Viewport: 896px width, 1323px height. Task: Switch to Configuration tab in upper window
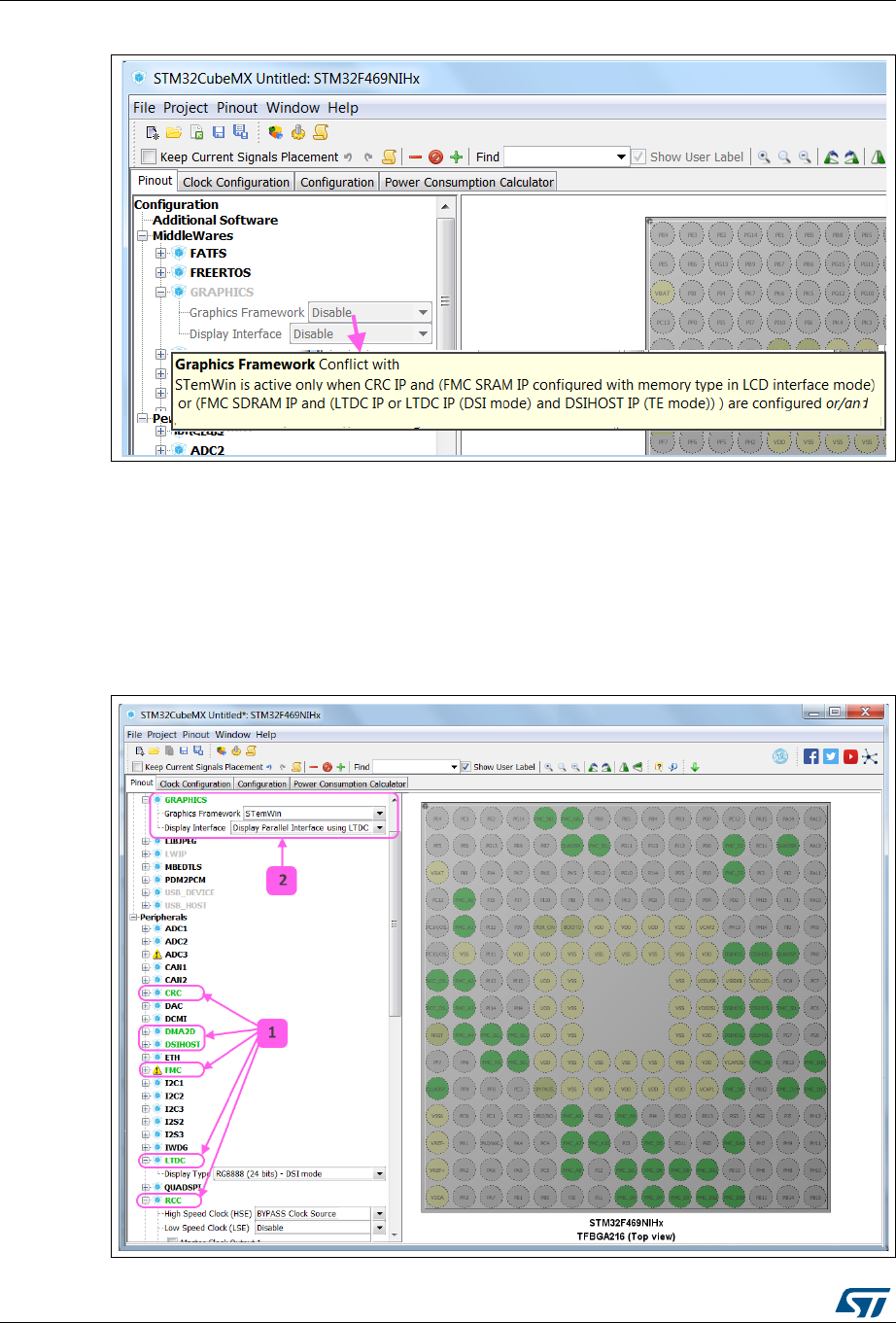click(x=337, y=182)
